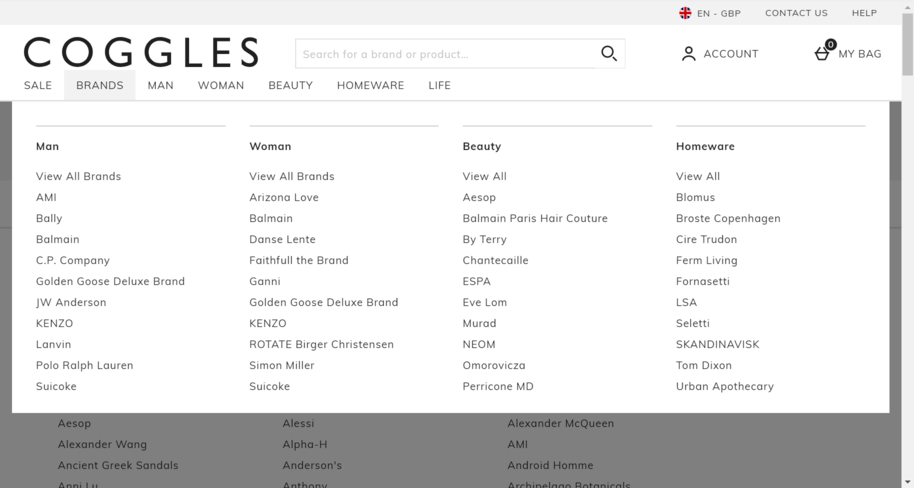Open the account user icon
The image size is (914, 488).
[688, 54]
